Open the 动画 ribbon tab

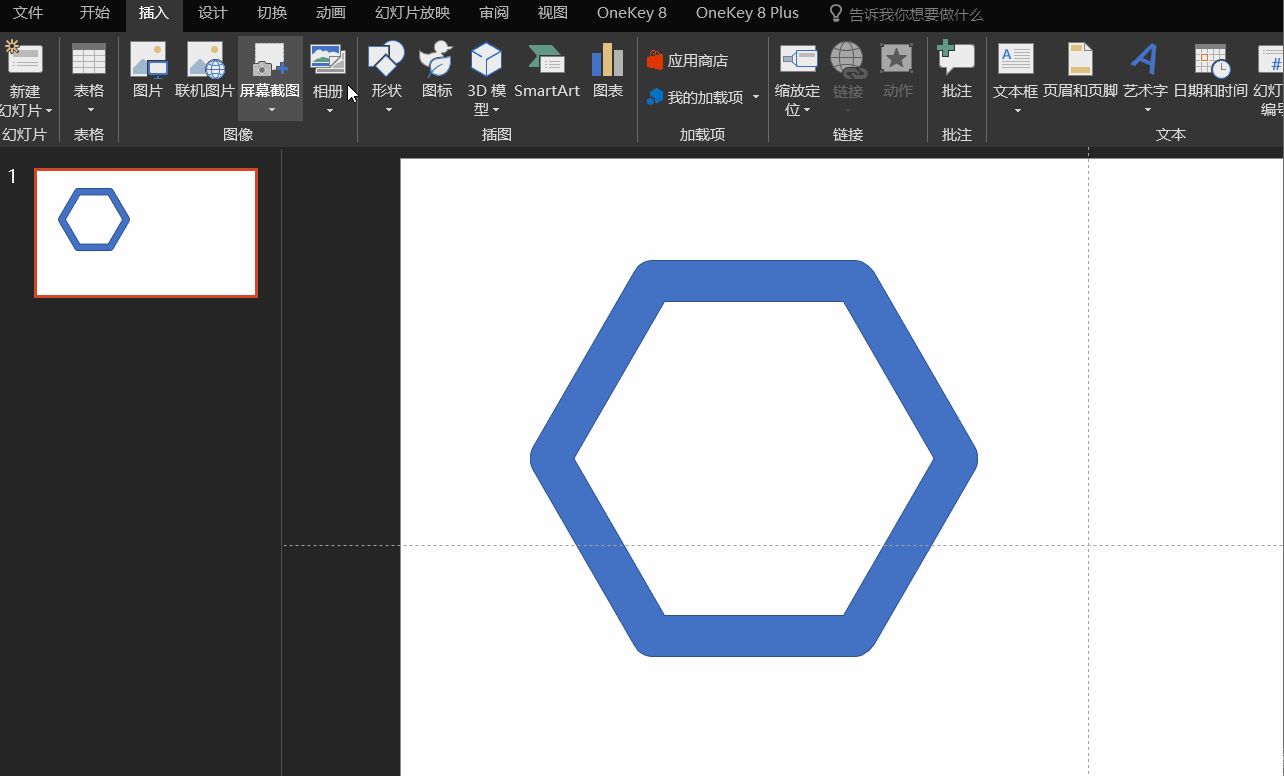331,14
